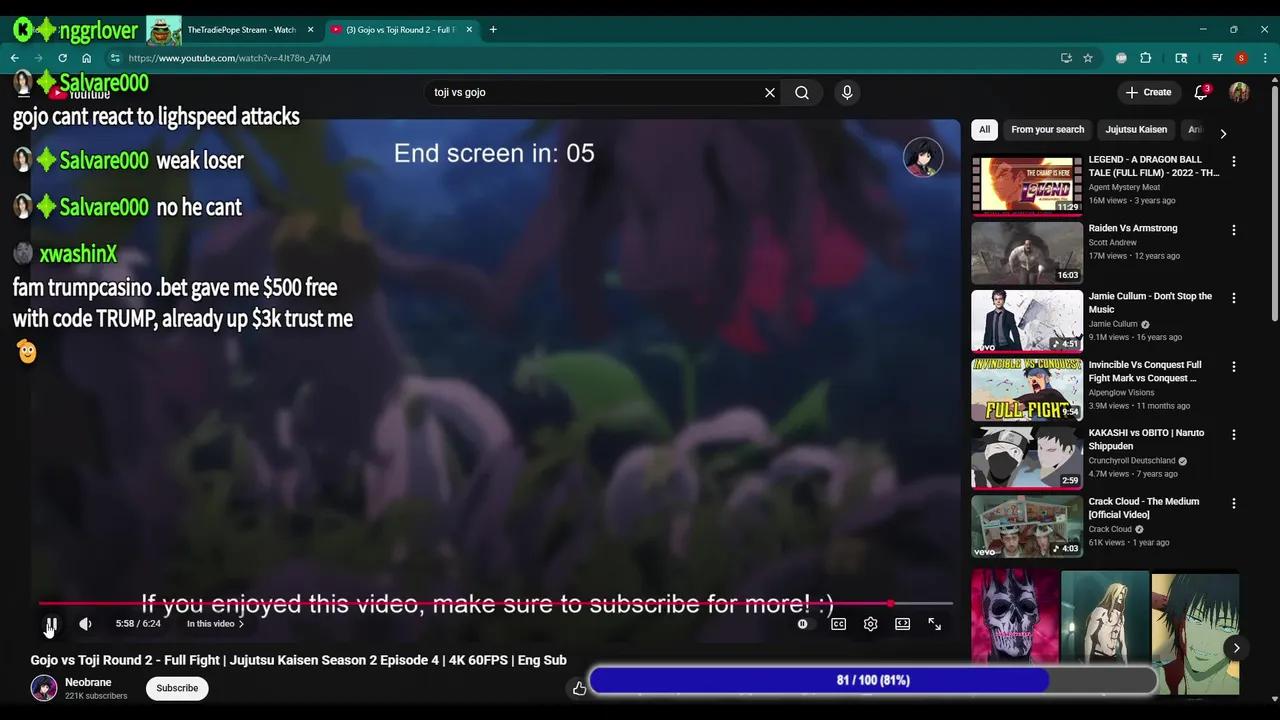Open the browser profile 'S' avatar

[x=1241, y=58]
